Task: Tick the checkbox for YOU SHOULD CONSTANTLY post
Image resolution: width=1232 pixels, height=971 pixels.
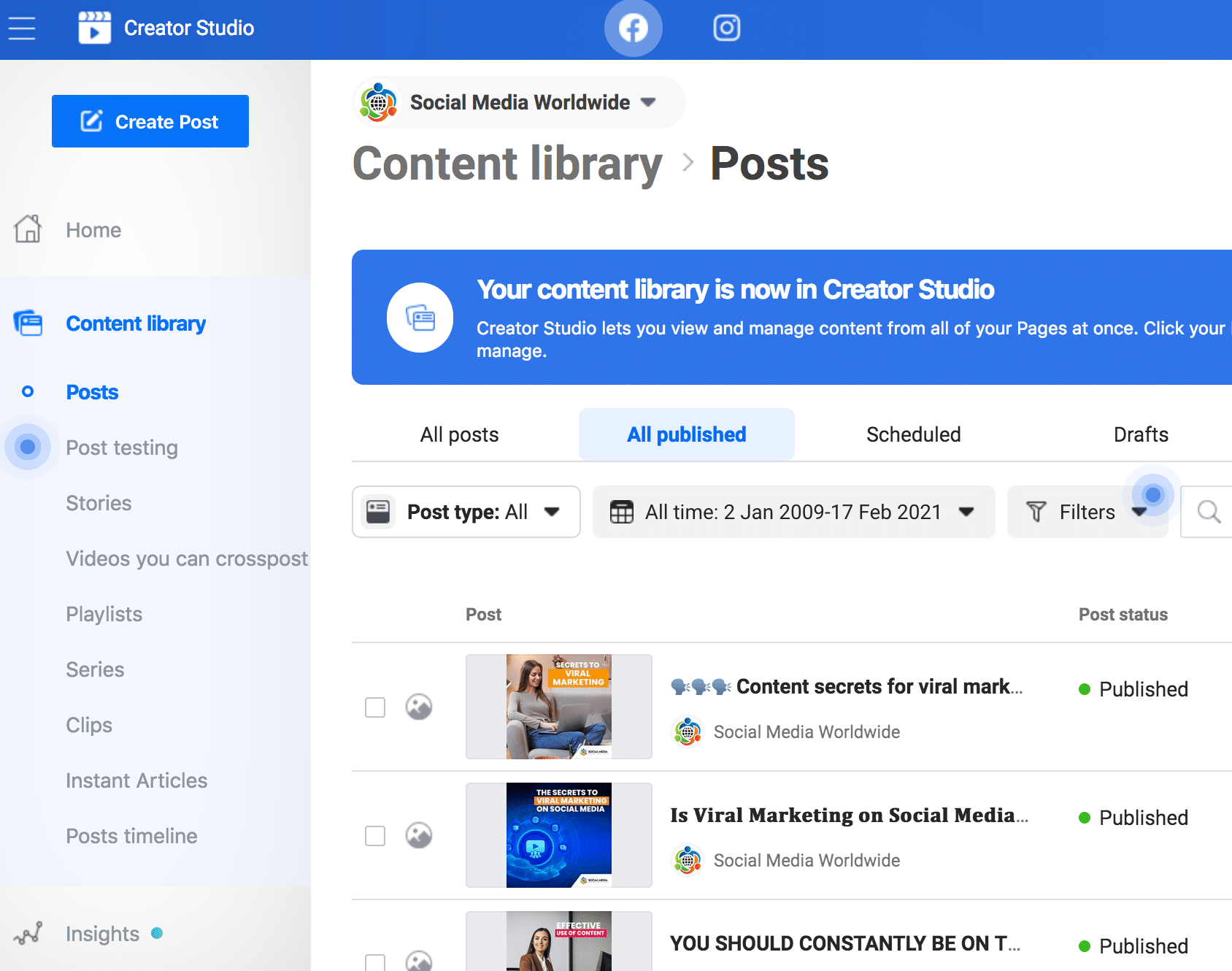Action: coord(375,962)
